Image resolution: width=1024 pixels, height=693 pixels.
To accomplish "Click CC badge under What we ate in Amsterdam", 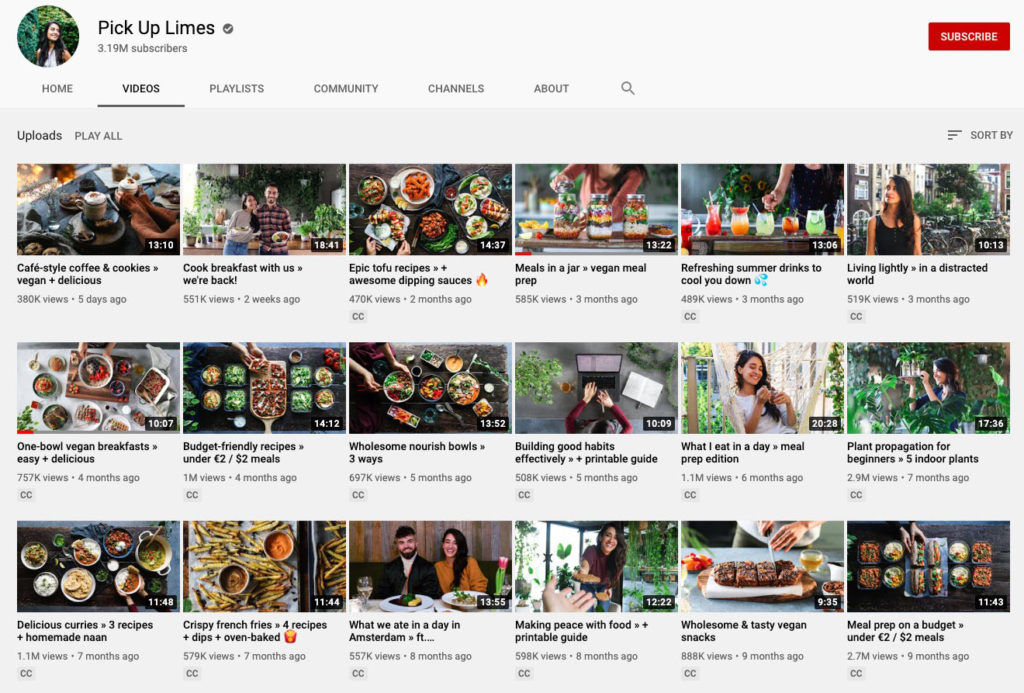I will [x=358, y=673].
